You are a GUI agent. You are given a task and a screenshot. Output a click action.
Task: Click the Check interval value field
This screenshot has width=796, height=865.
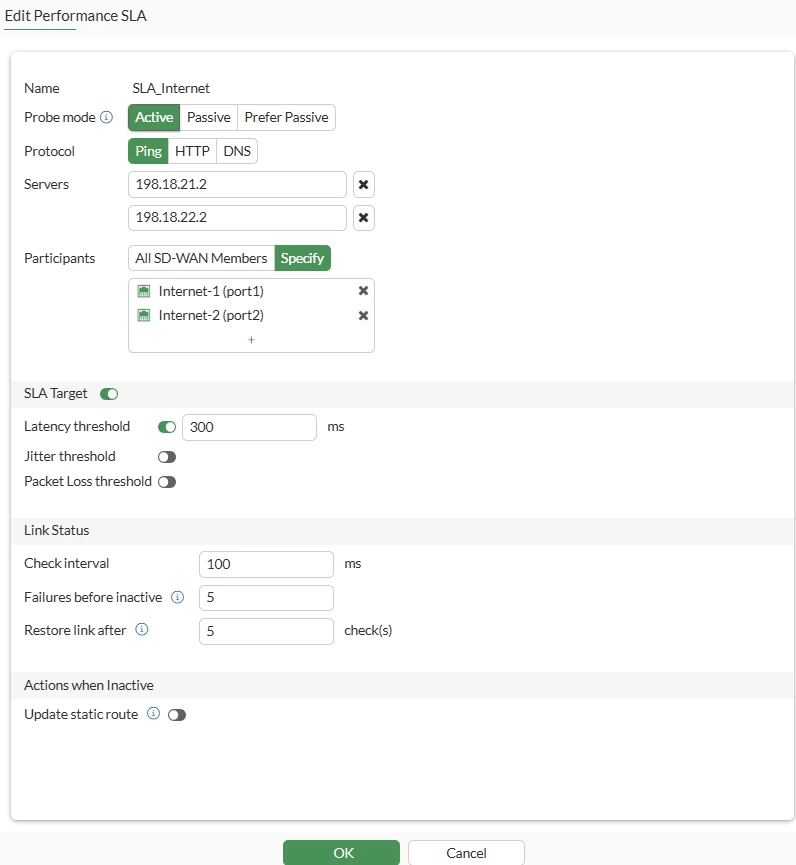266,564
